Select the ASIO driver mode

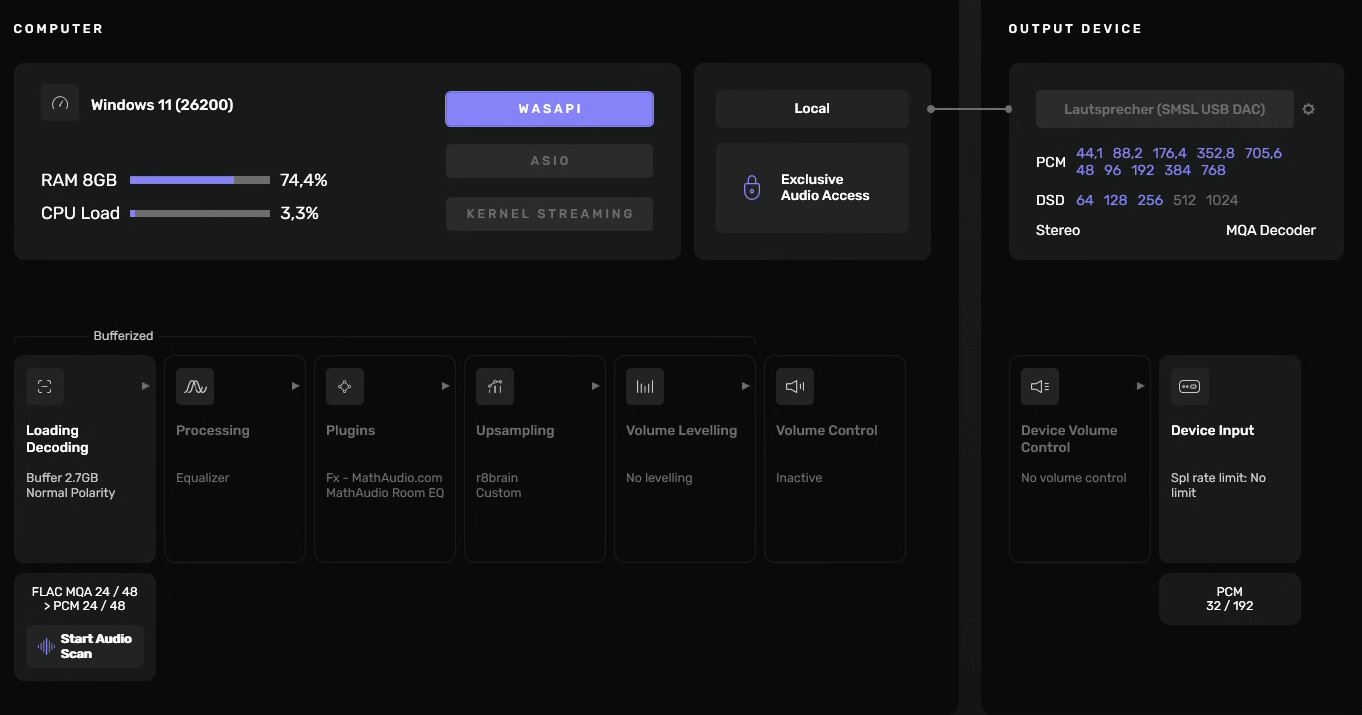pyautogui.click(x=549, y=161)
